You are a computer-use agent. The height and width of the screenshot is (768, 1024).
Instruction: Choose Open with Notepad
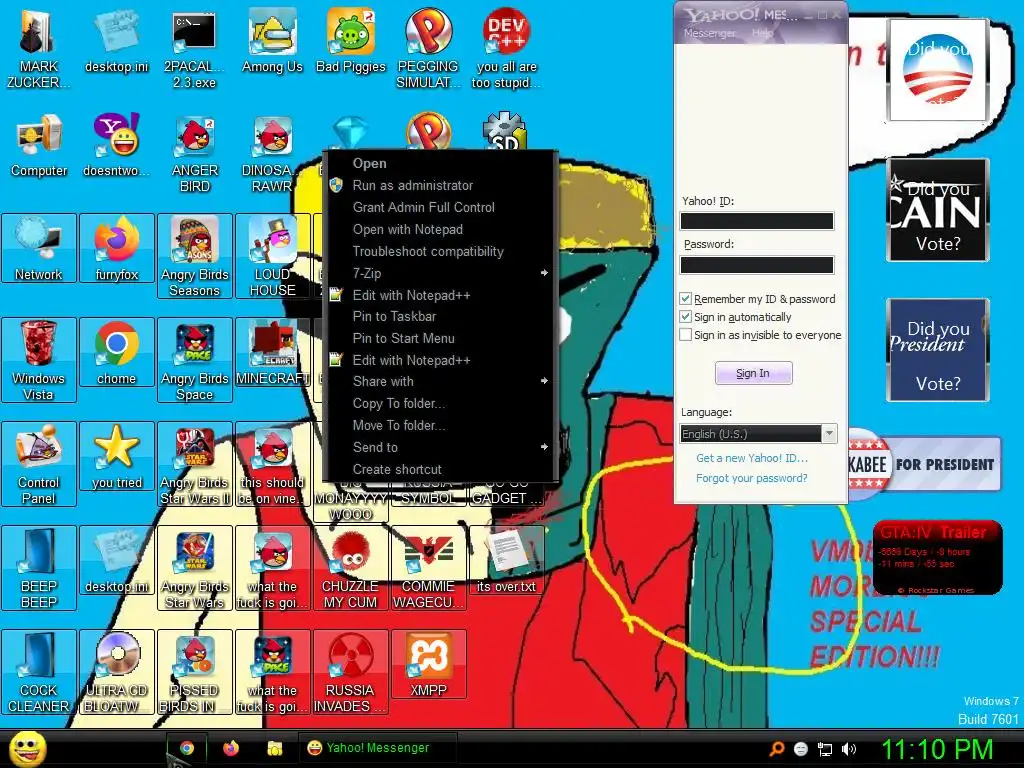pyautogui.click(x=440, y=229)
